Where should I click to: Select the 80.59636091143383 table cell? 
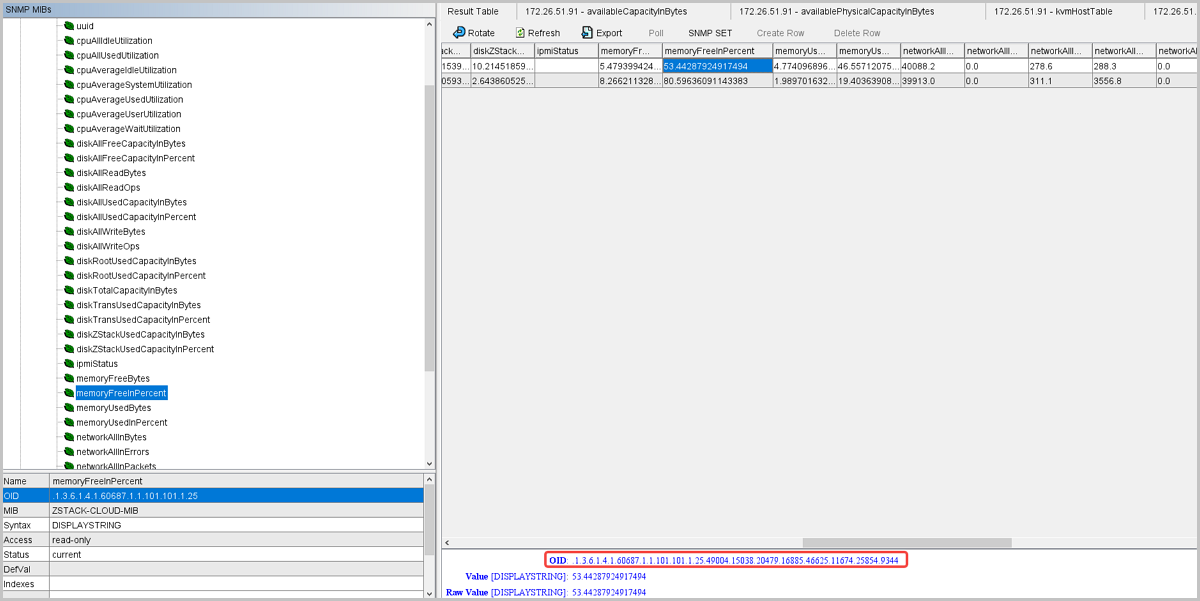click(717, 81)
